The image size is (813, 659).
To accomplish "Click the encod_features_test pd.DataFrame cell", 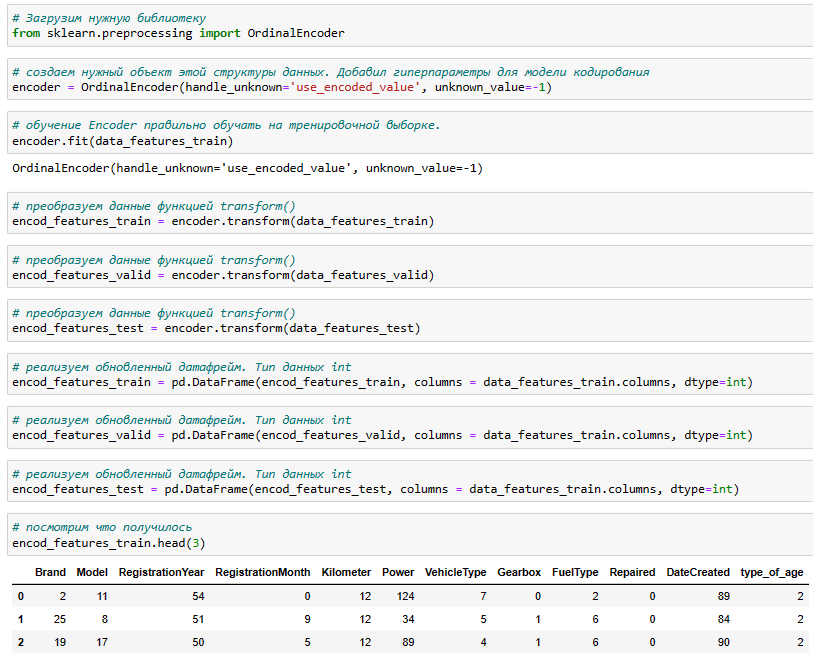I will 410,481.
